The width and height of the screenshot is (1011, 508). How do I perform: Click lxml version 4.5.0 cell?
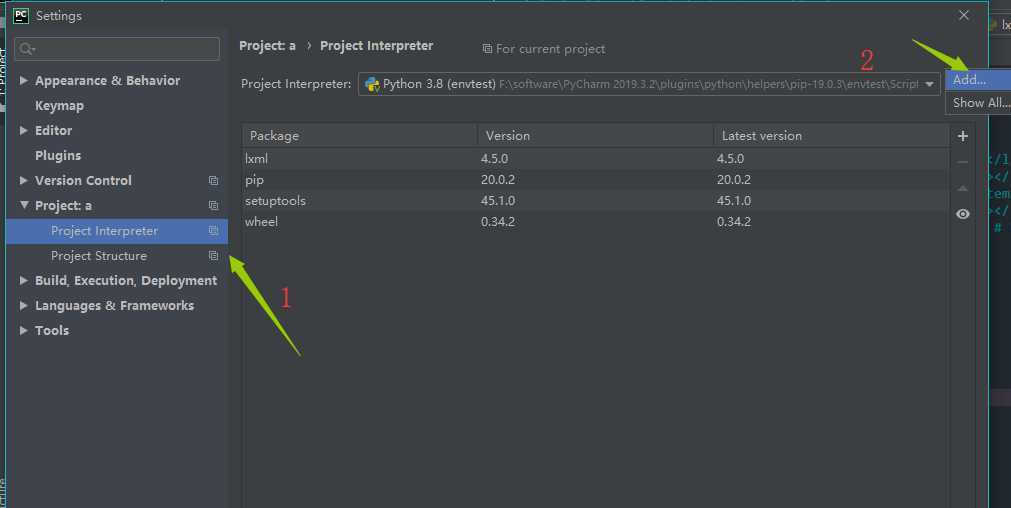click(495, 159)
